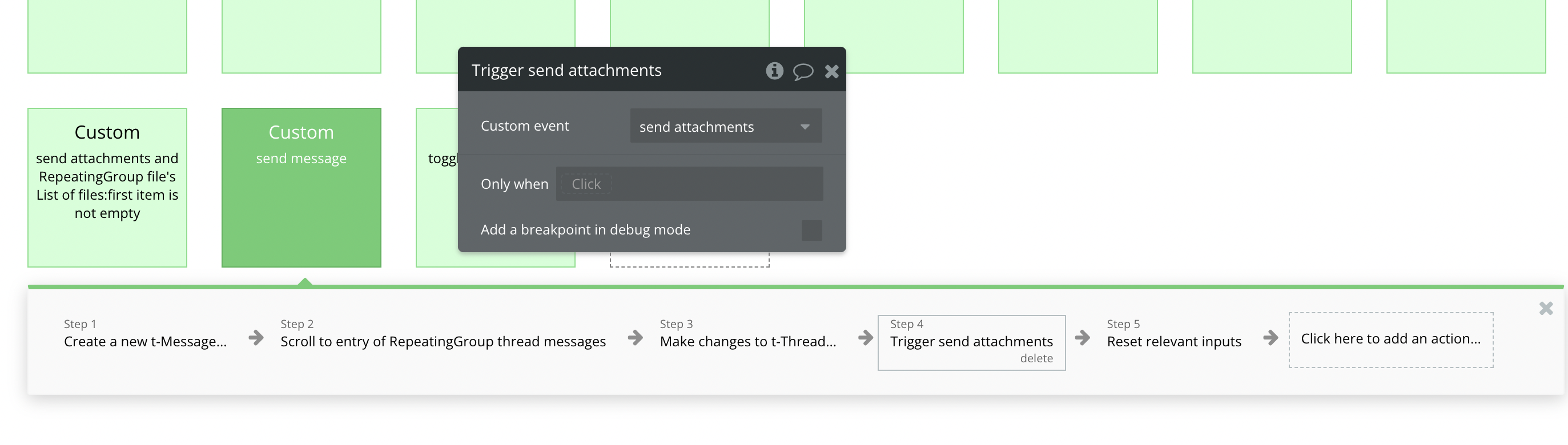Click the Only when condition field
The width and height of the screenshot is (1568, 445).
click(x=689, y=184)
